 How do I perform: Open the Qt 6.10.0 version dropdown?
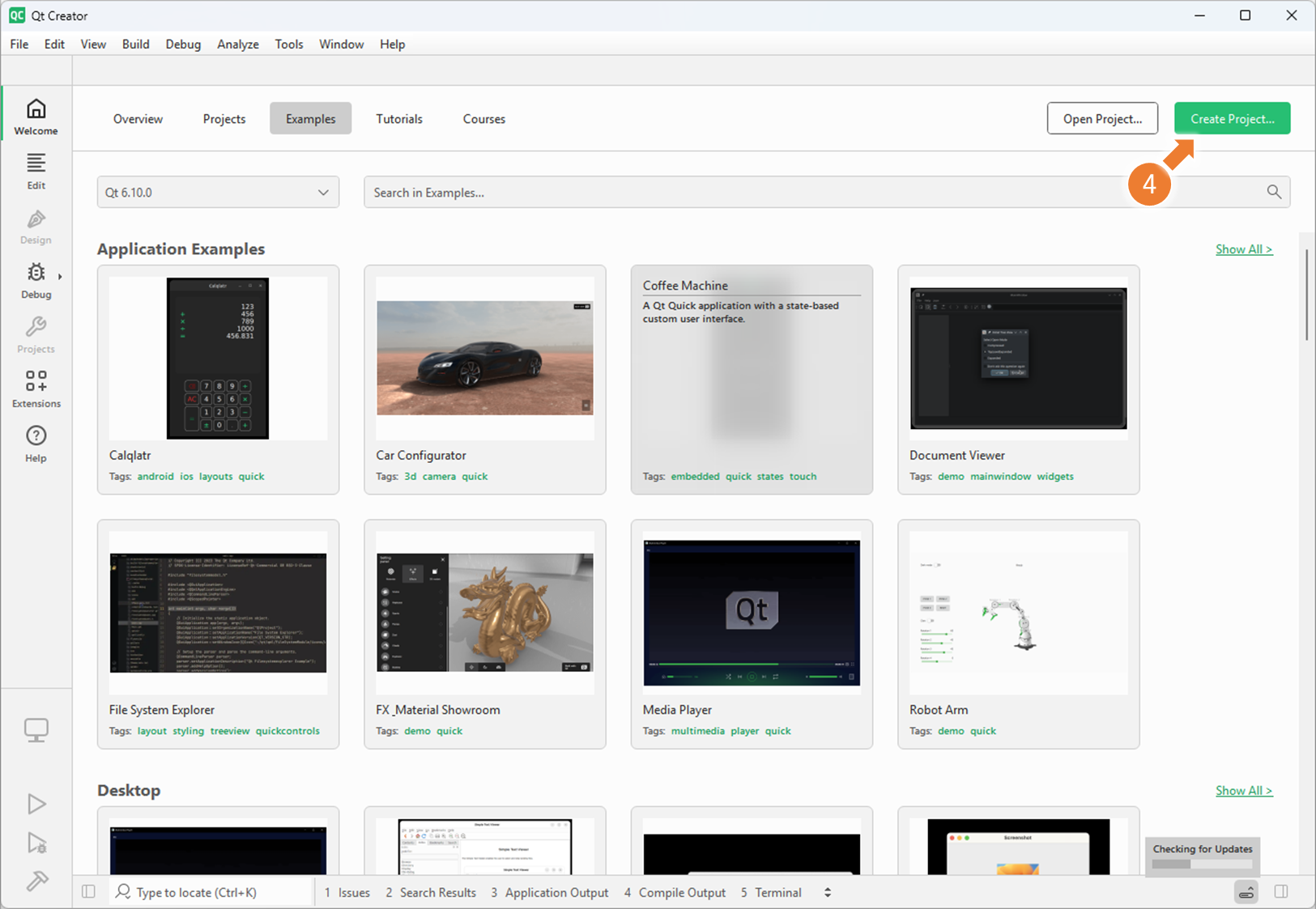coord(218,193)
